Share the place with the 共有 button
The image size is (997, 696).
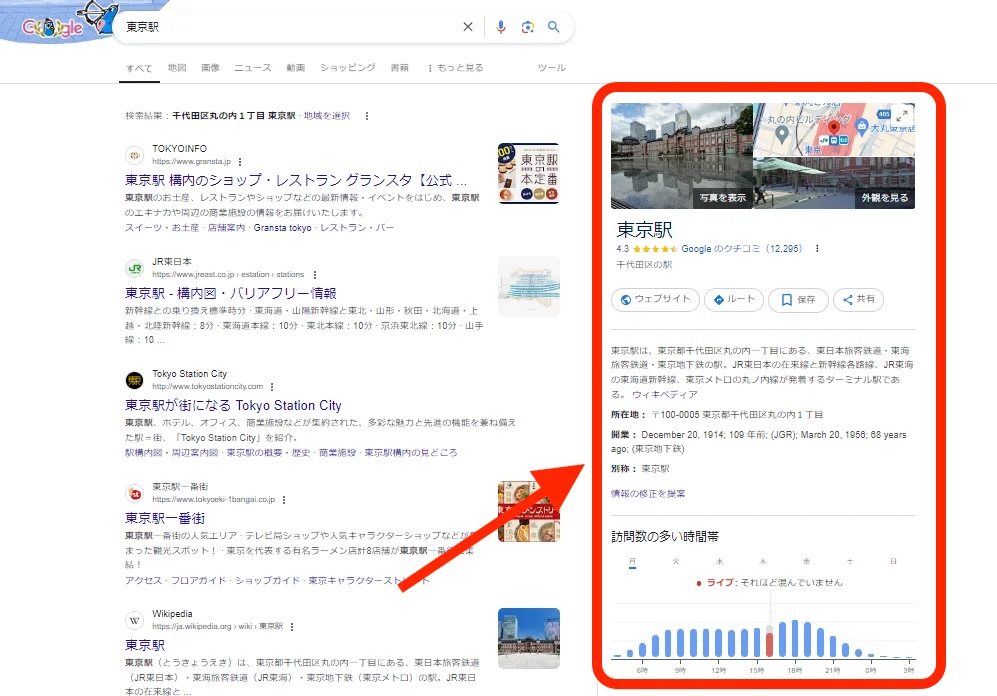point(858,299)
